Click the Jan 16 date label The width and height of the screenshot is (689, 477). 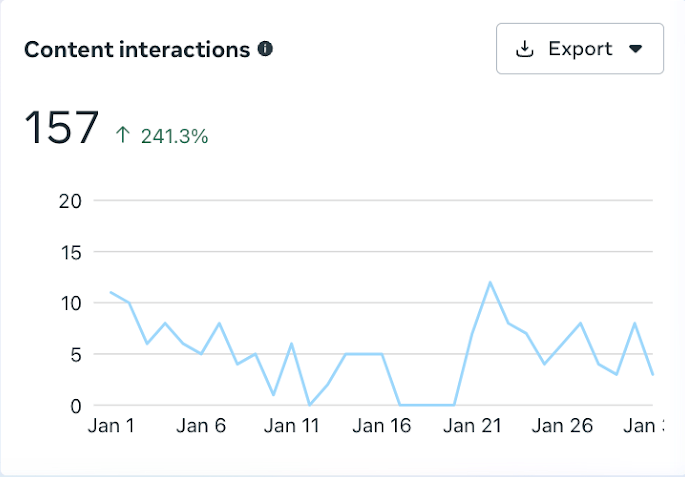[383, 426]
